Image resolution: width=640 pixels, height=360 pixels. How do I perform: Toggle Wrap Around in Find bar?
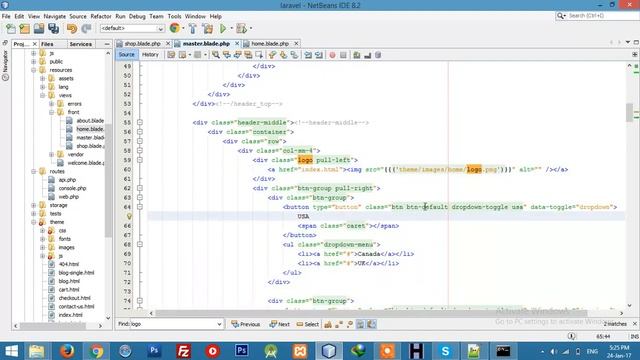tap(371, 324)
